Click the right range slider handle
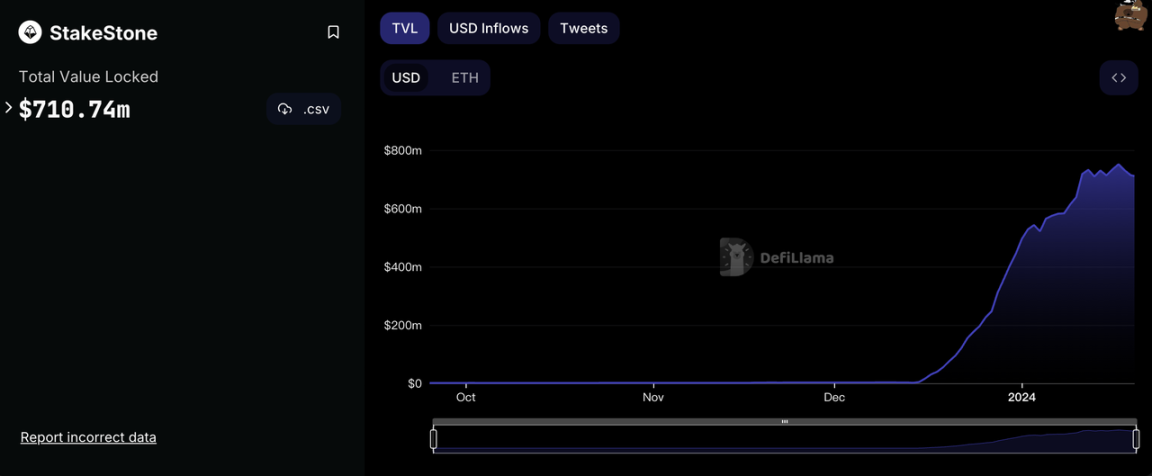 tap(1136, 438)
